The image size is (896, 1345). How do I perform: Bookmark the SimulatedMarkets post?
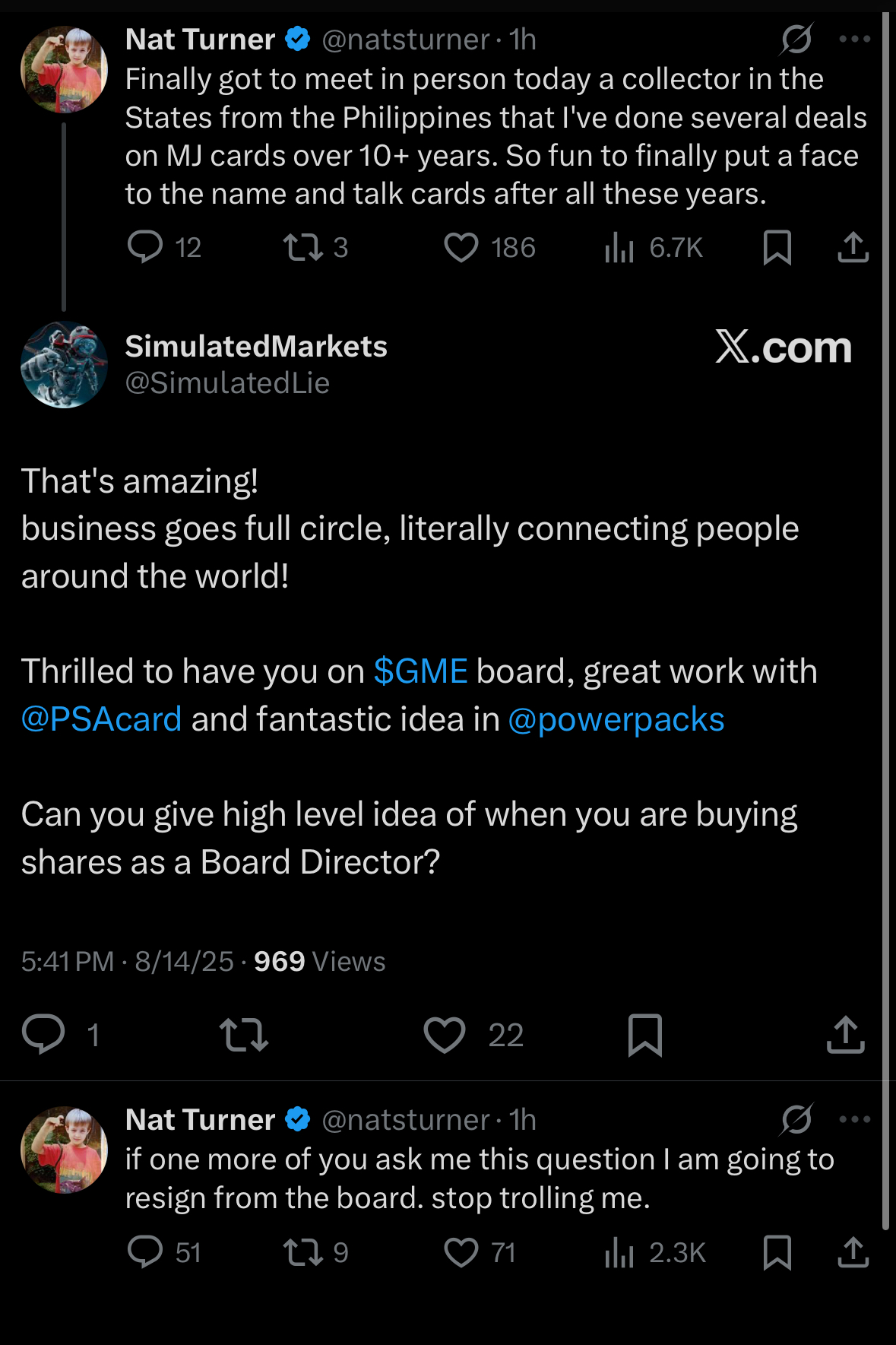tap(645, 1034)
